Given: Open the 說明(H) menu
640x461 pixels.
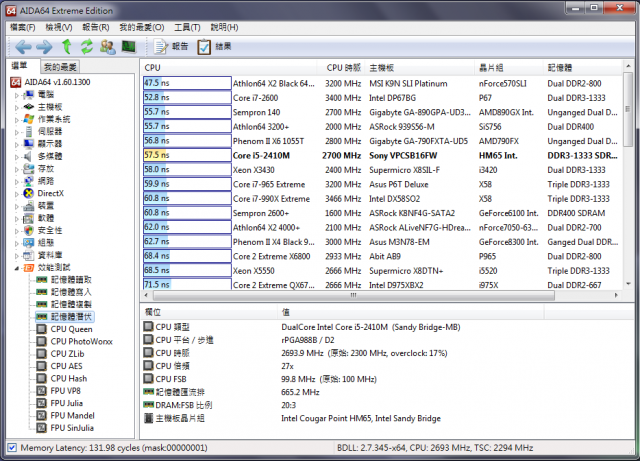Looking at the screenshot, I should [x=224, y=27].
